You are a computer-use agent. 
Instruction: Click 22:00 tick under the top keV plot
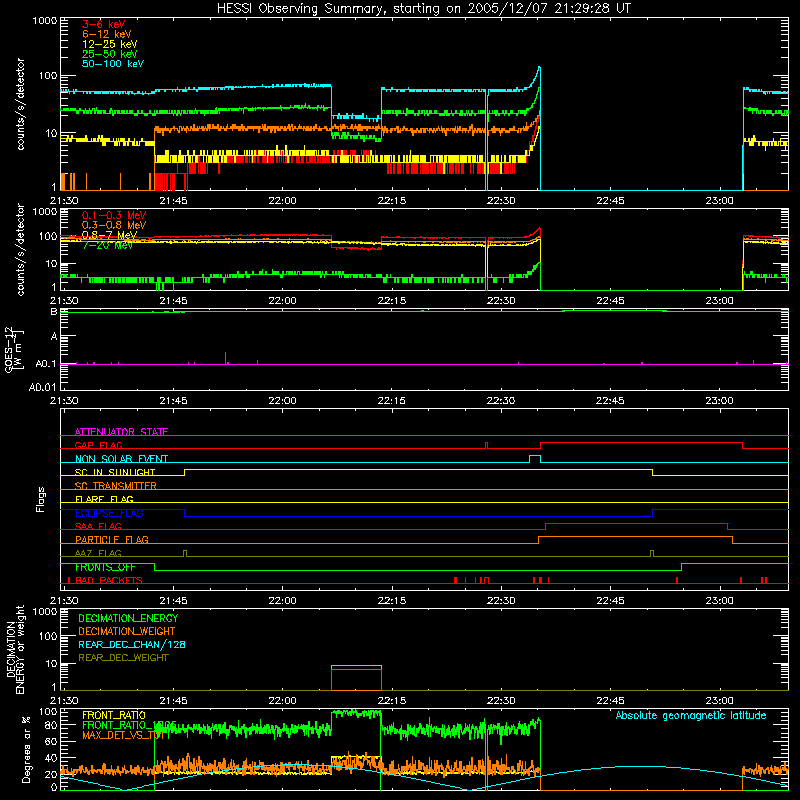pyautogui.click(x=282, y=201)
